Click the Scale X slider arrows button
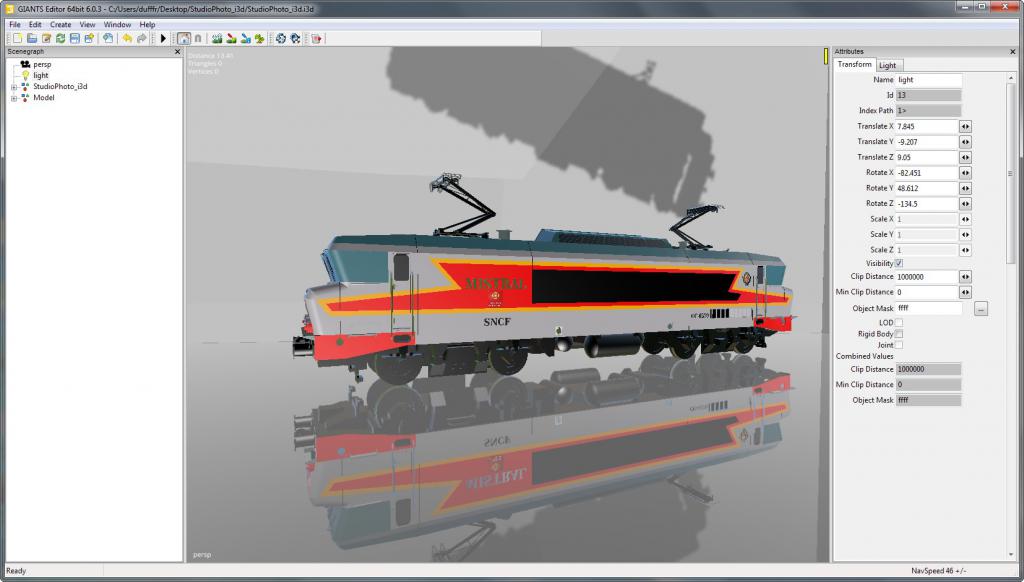 pyautogui.click(x=965, y=219)
